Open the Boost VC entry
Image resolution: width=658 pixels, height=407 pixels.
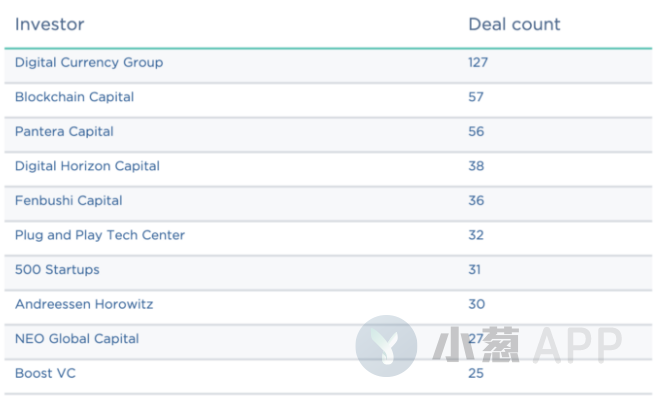[45, 373]
